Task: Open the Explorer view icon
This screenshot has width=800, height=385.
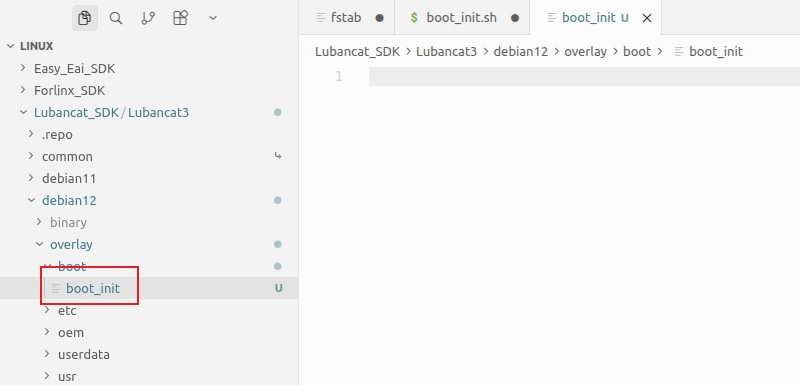Action: [84, 18]
